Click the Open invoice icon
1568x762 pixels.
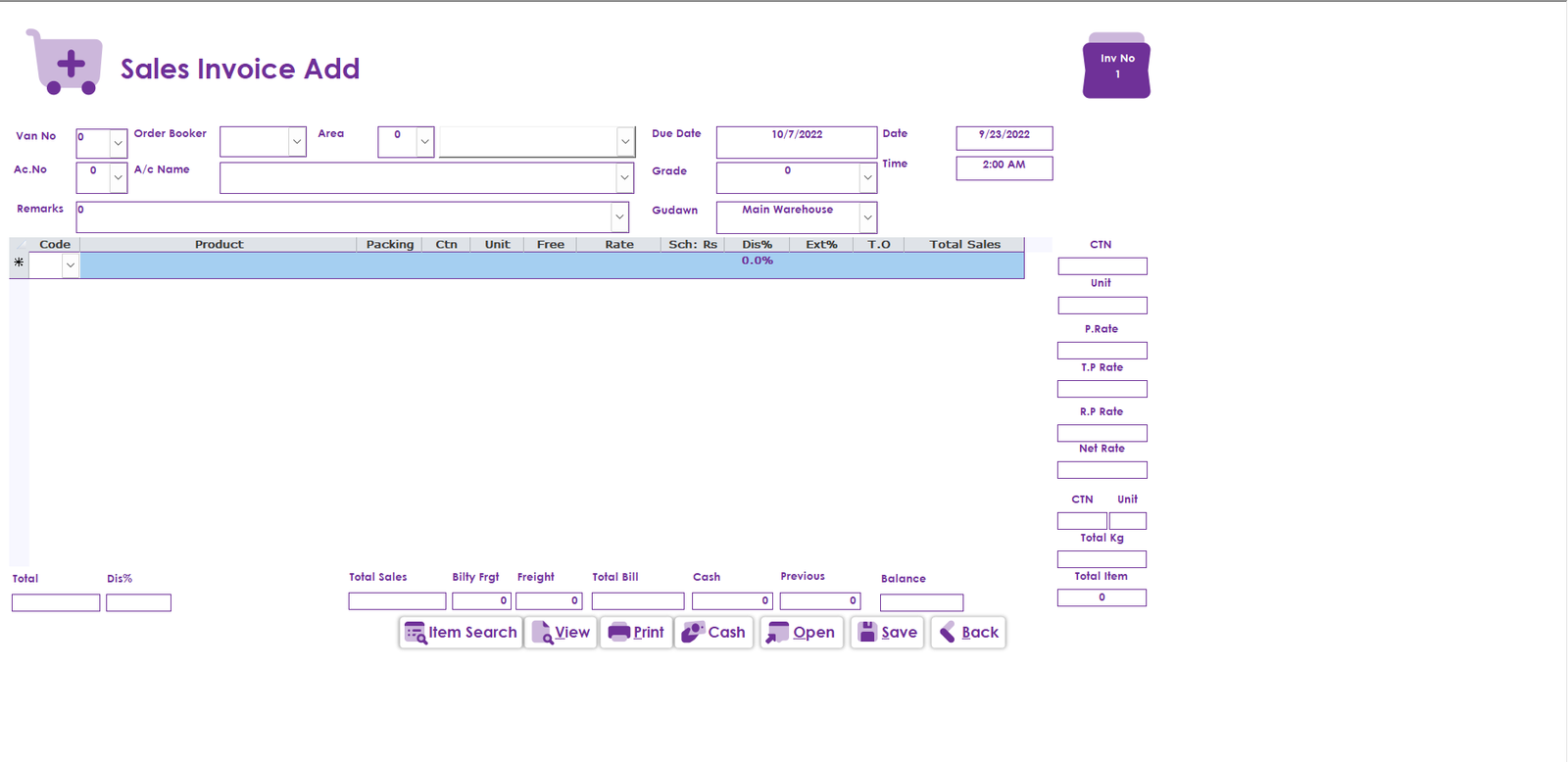(x=778, y=633)
